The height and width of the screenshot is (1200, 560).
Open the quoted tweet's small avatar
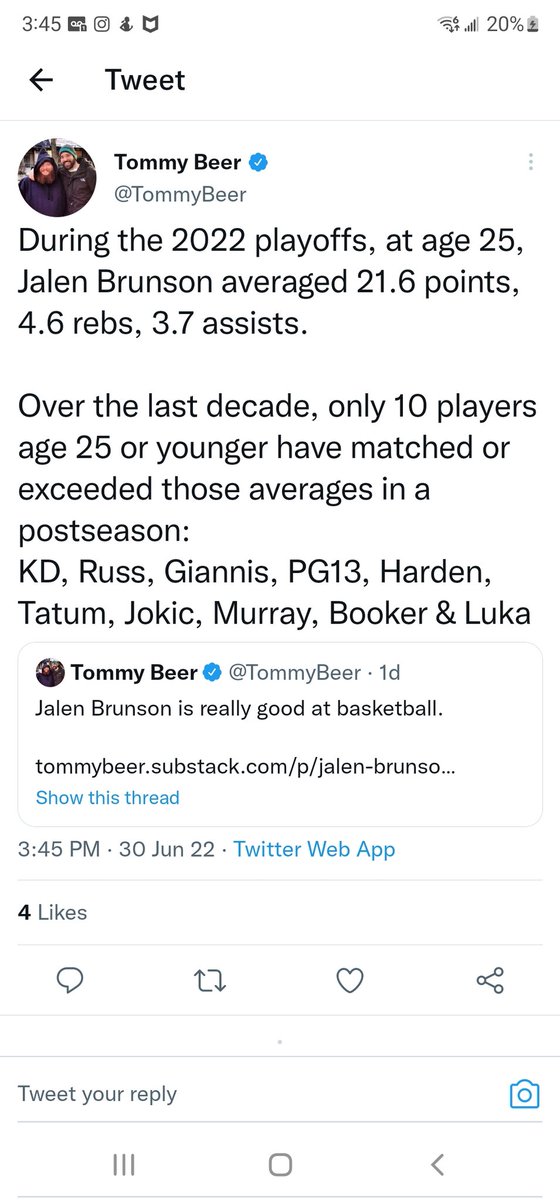(x=50, y=673)
